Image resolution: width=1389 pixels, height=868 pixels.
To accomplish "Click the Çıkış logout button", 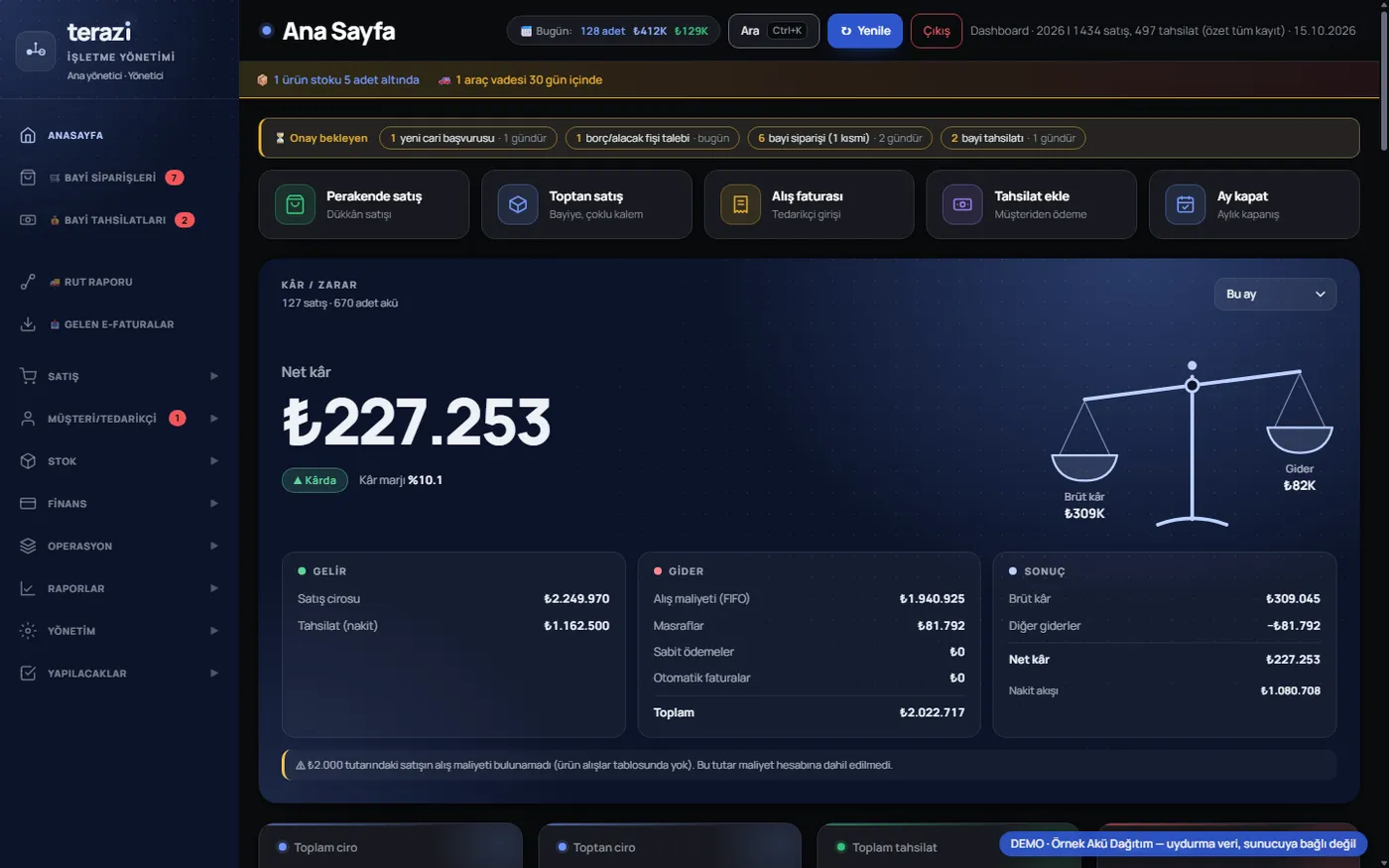I will (x=937, y=31).
